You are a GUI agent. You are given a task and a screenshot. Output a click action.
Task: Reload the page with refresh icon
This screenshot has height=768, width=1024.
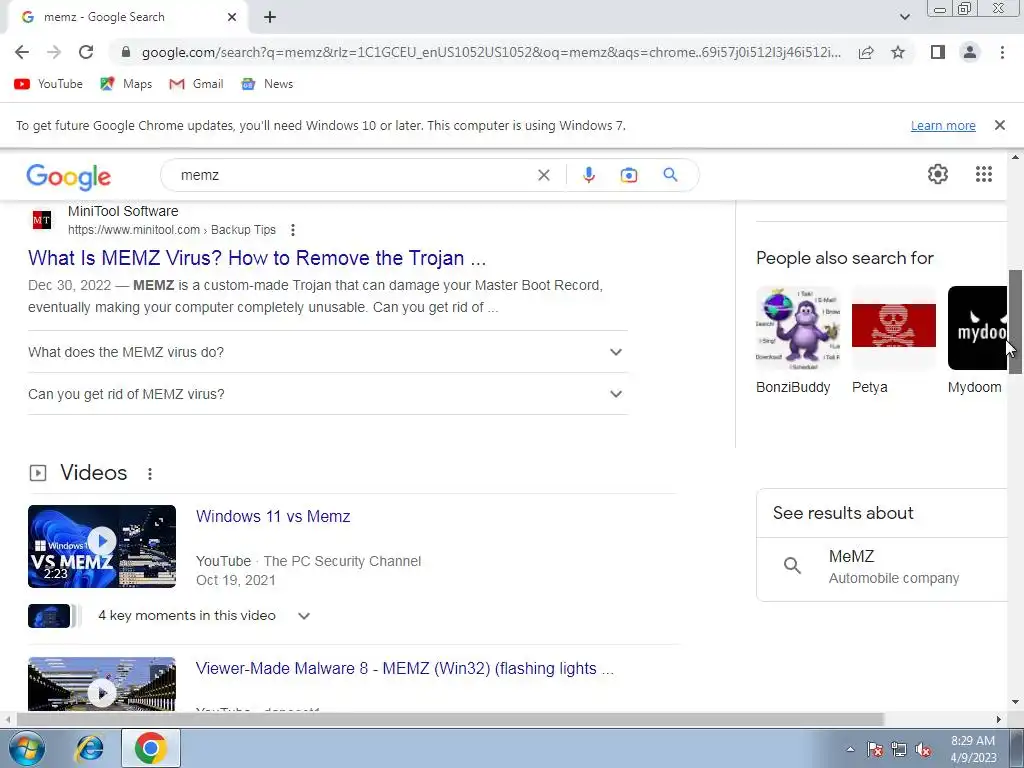[86, 52]
